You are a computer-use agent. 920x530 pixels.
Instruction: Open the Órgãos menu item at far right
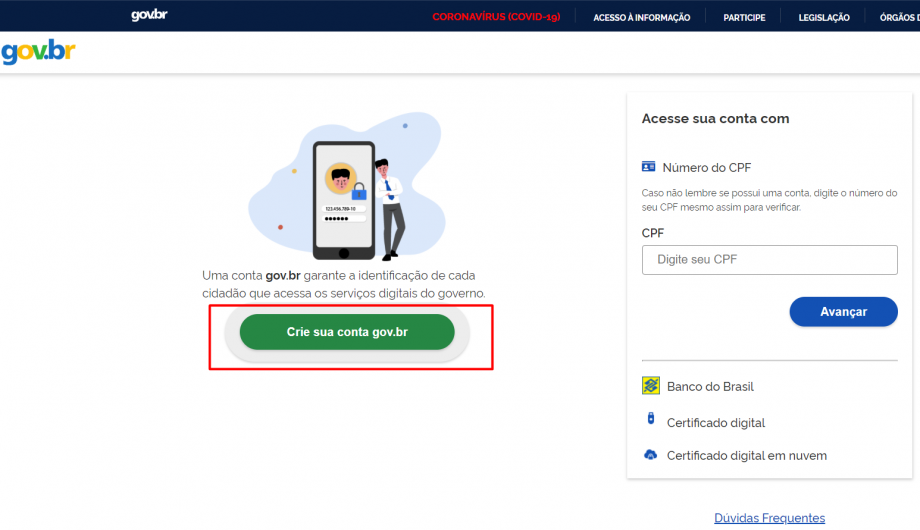[900, 17]
